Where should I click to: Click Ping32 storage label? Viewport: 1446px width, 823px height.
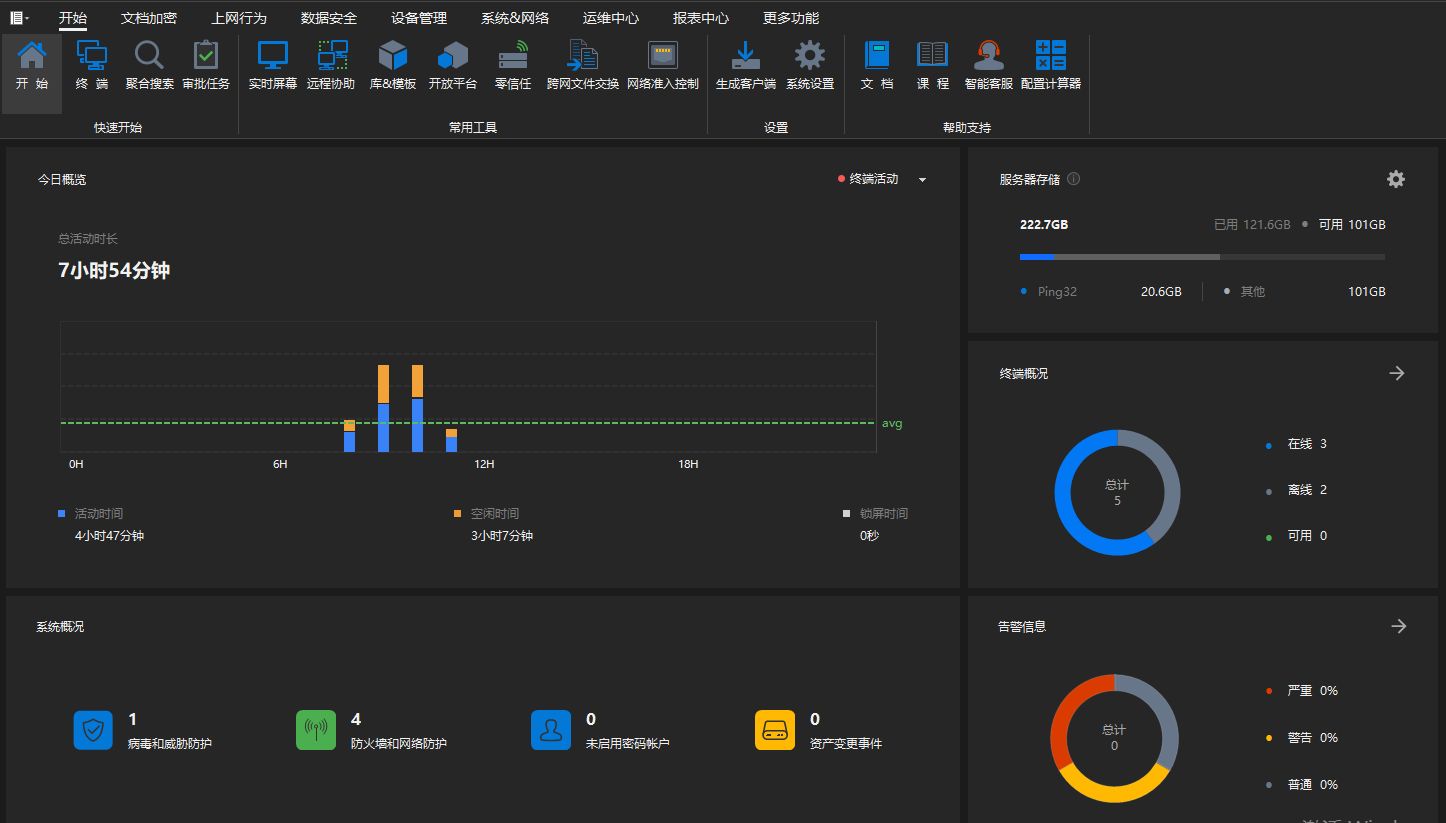pos(1057,292)
